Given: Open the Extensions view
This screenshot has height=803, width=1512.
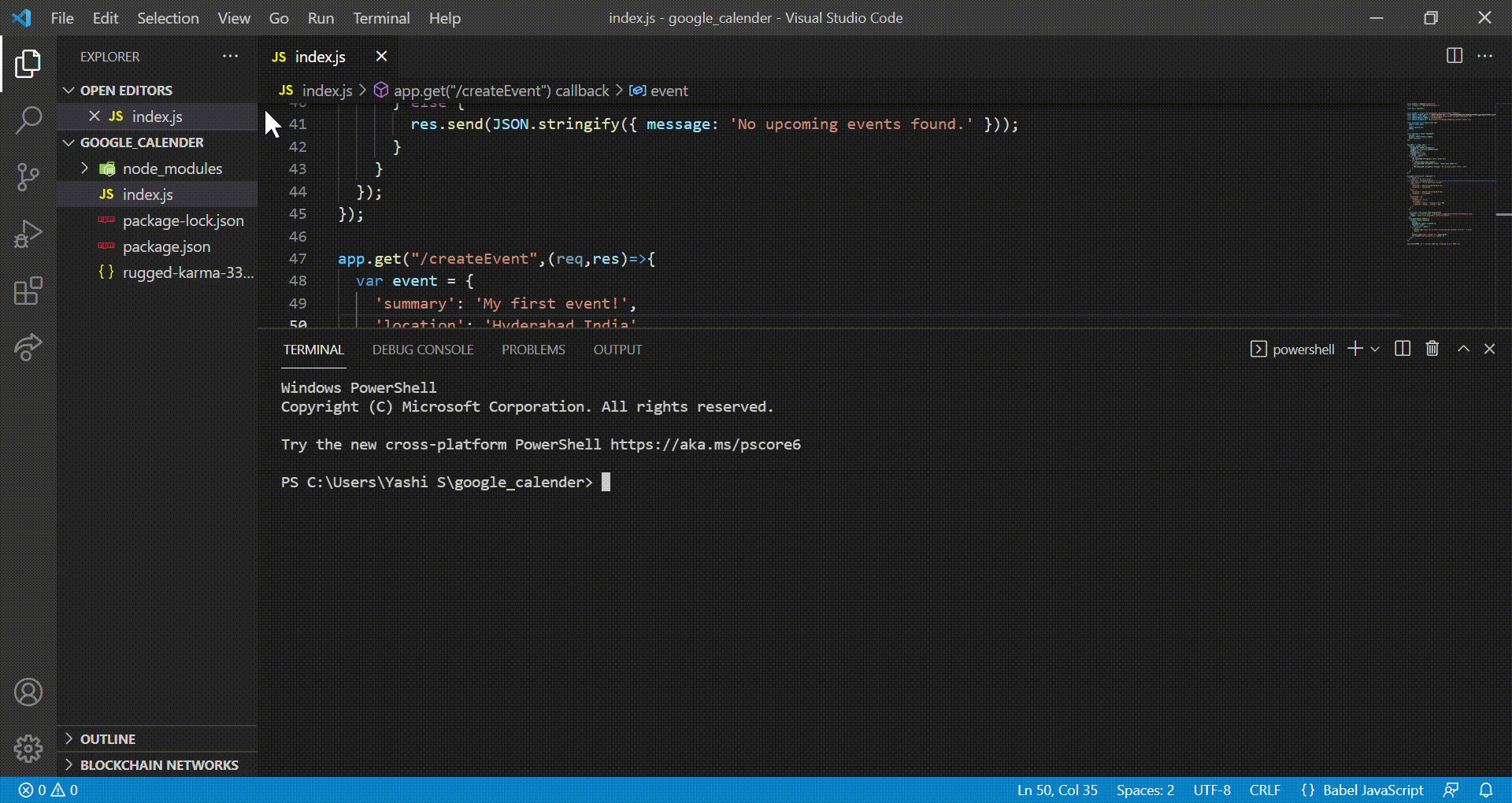Looking at the screenshot, I should (x=28, y=290).
